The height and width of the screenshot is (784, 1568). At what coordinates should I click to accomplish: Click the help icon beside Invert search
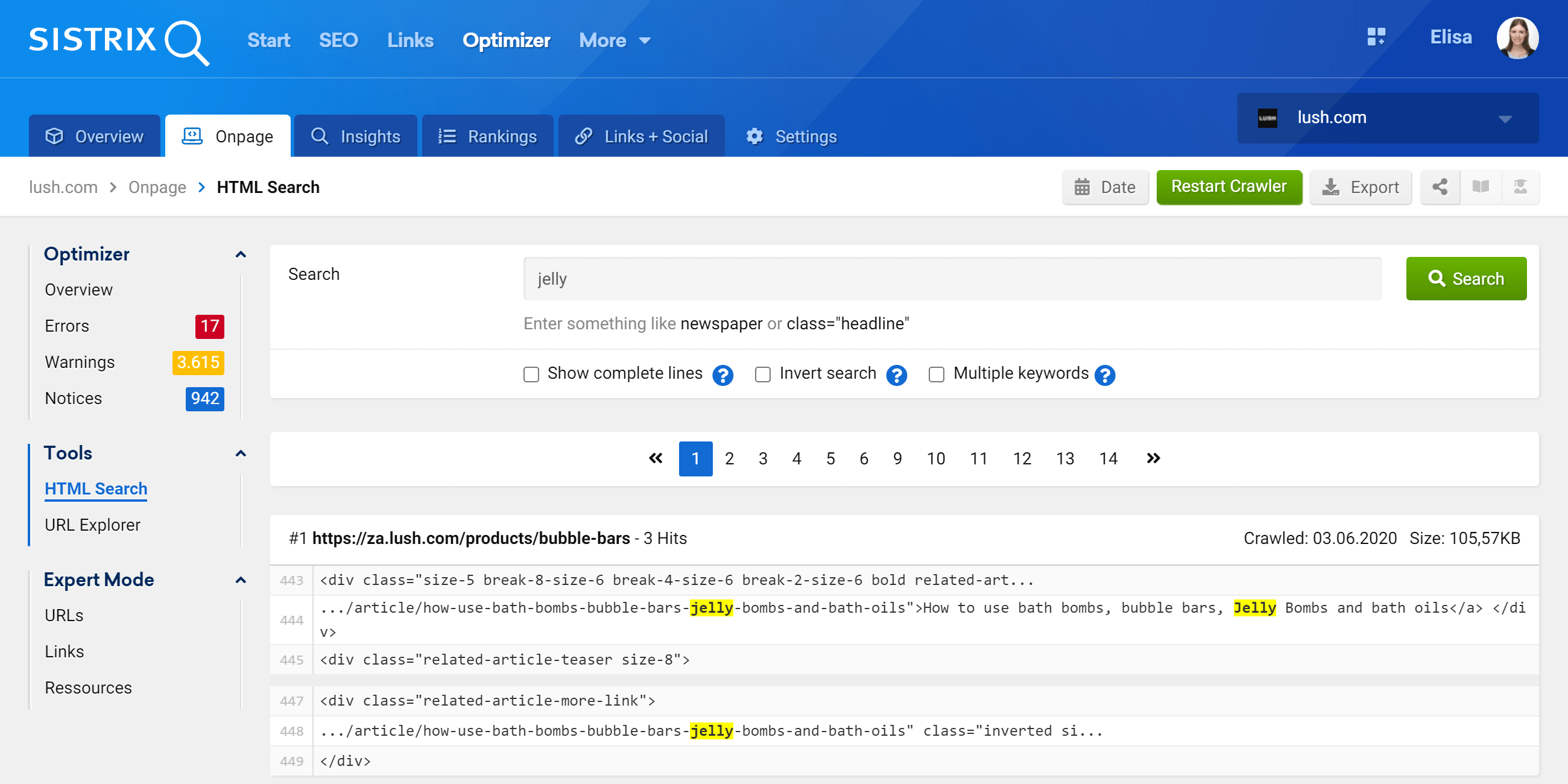coord(896,375)
